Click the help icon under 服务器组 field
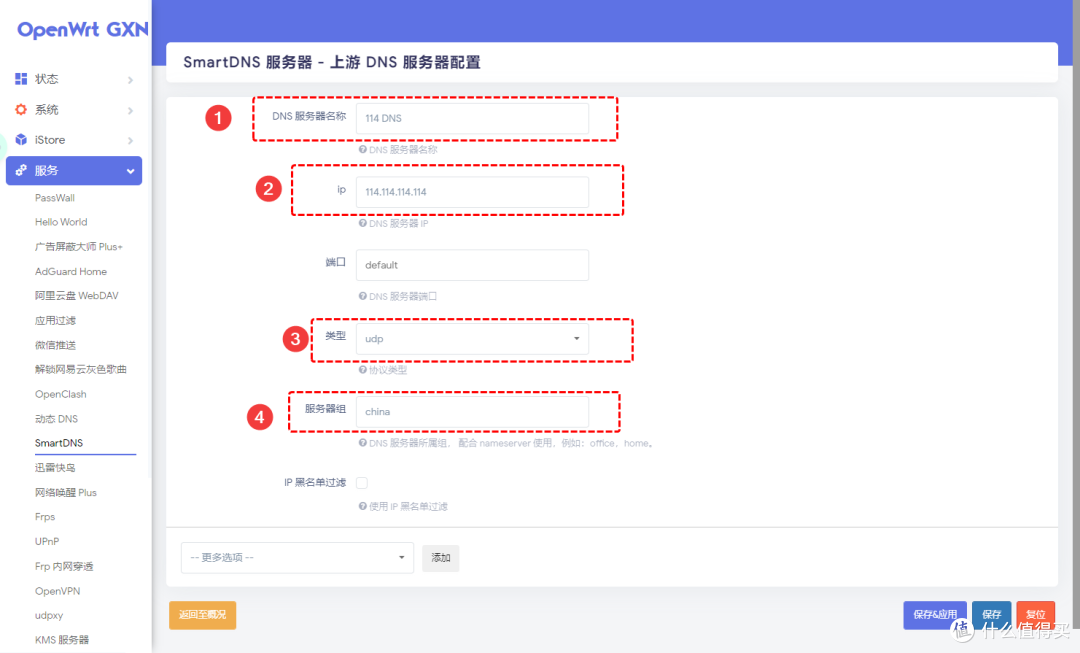 click(362, 442)
